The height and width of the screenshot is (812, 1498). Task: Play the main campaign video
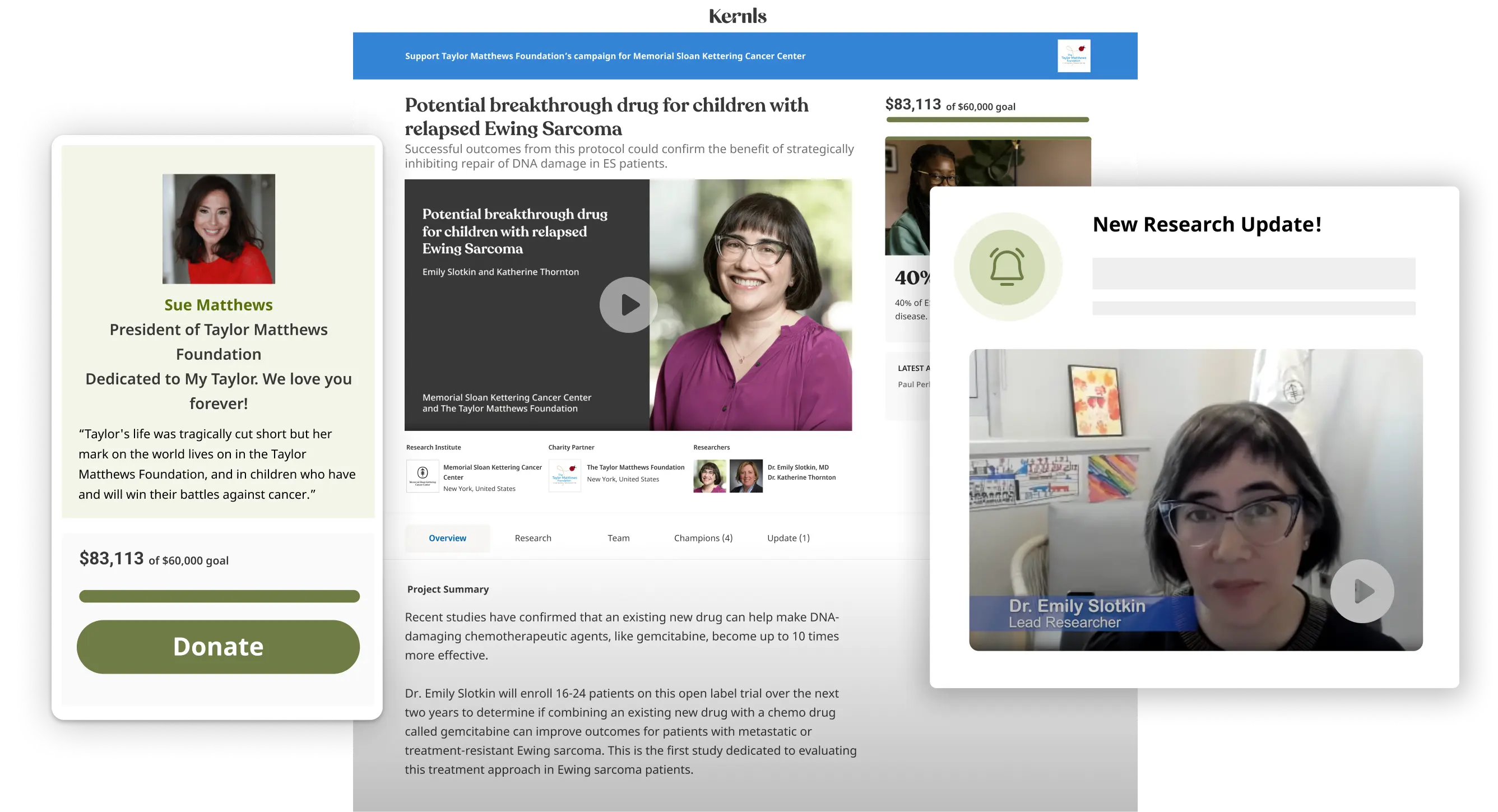pyautogui.click(x=629, y=305)
